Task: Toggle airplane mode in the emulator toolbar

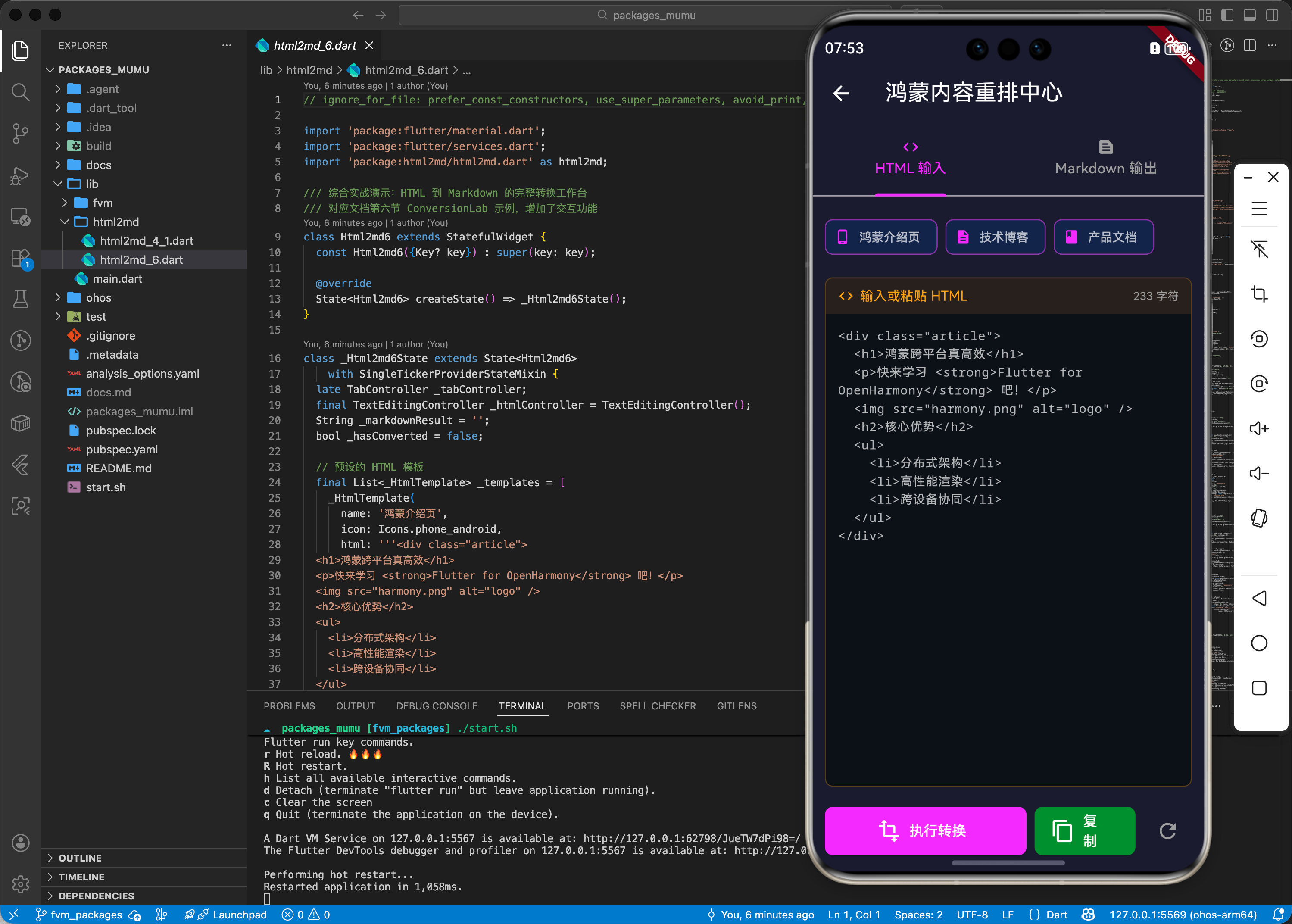Action: coord(1259,249)
